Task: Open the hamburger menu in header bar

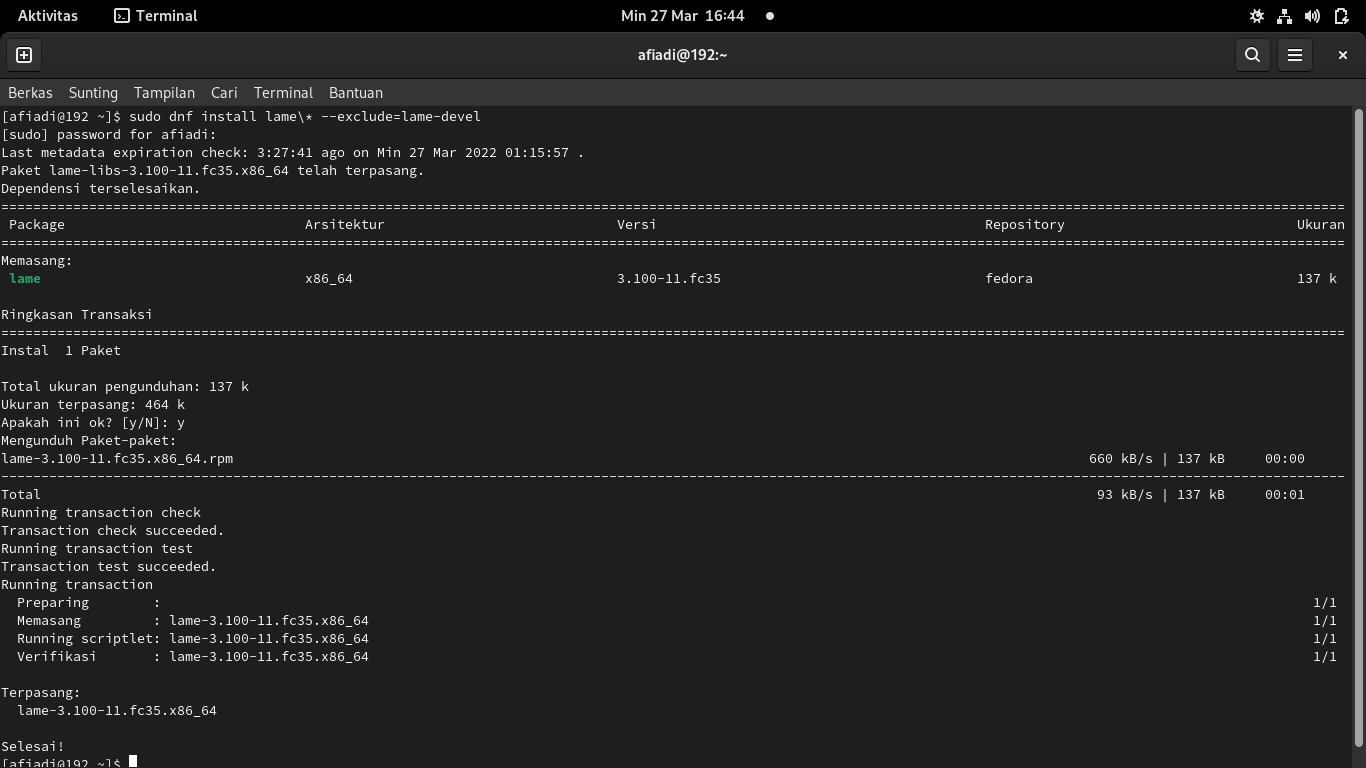Action: point(1295,55)
